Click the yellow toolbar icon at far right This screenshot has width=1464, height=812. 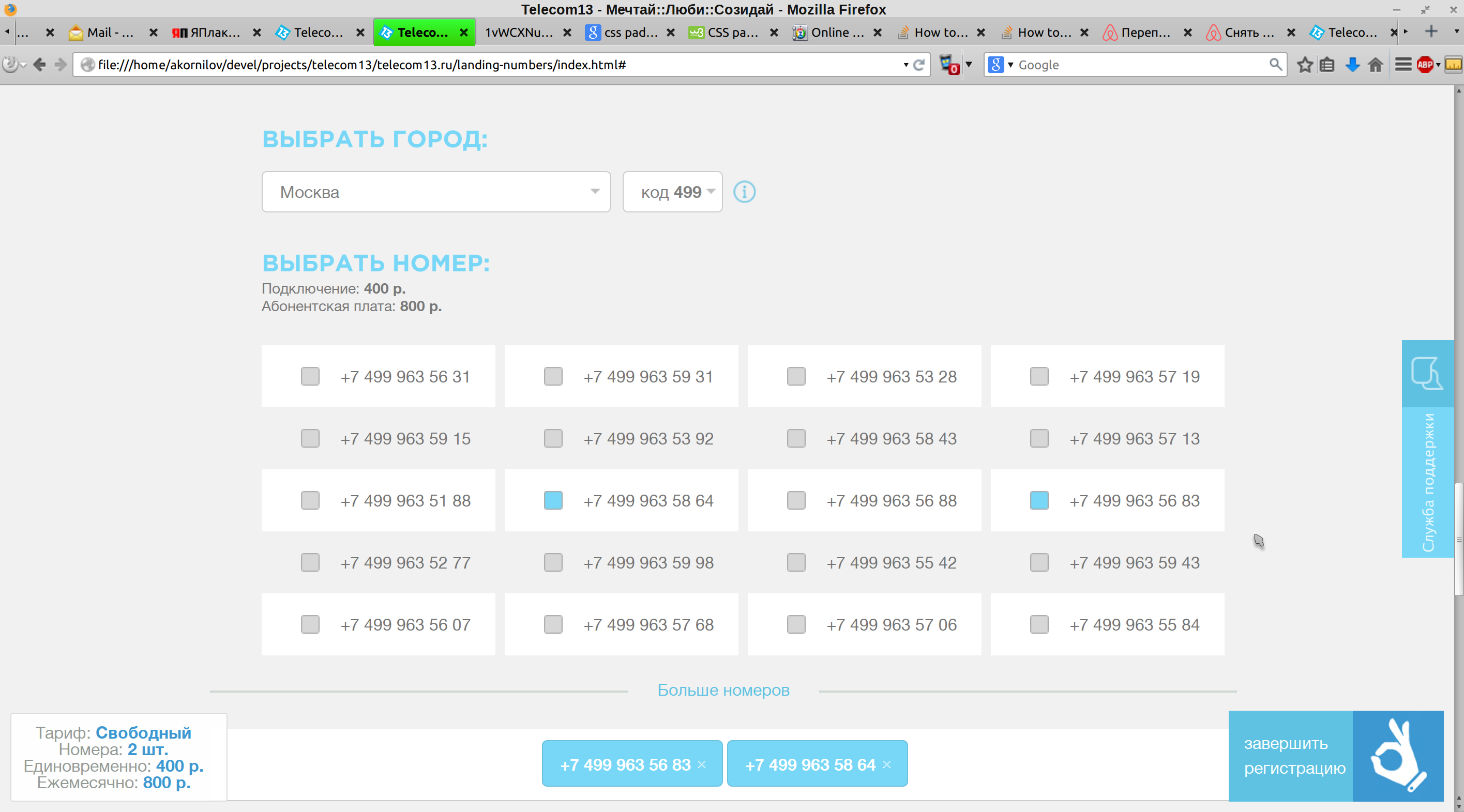pyautogui.click(x=1453, y=65)
